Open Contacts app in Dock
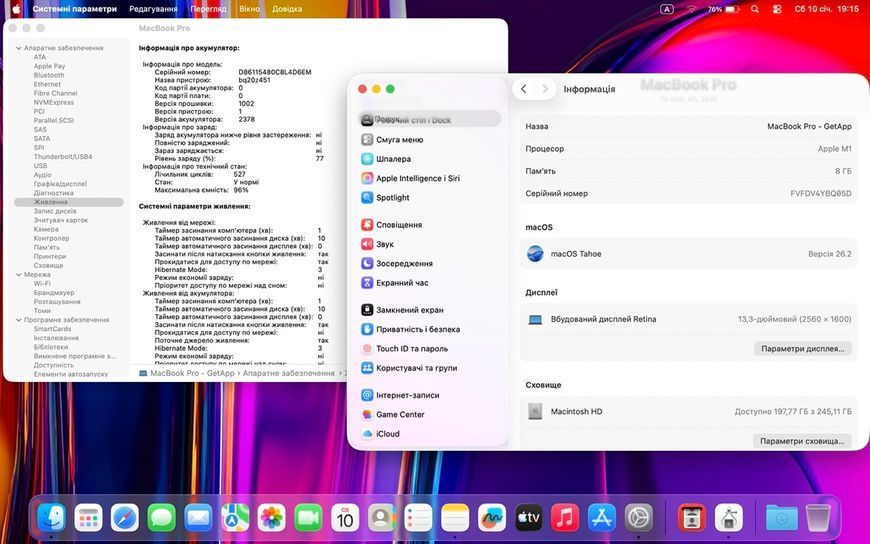This screenshot has height=544, width=870. coord(382,518)
